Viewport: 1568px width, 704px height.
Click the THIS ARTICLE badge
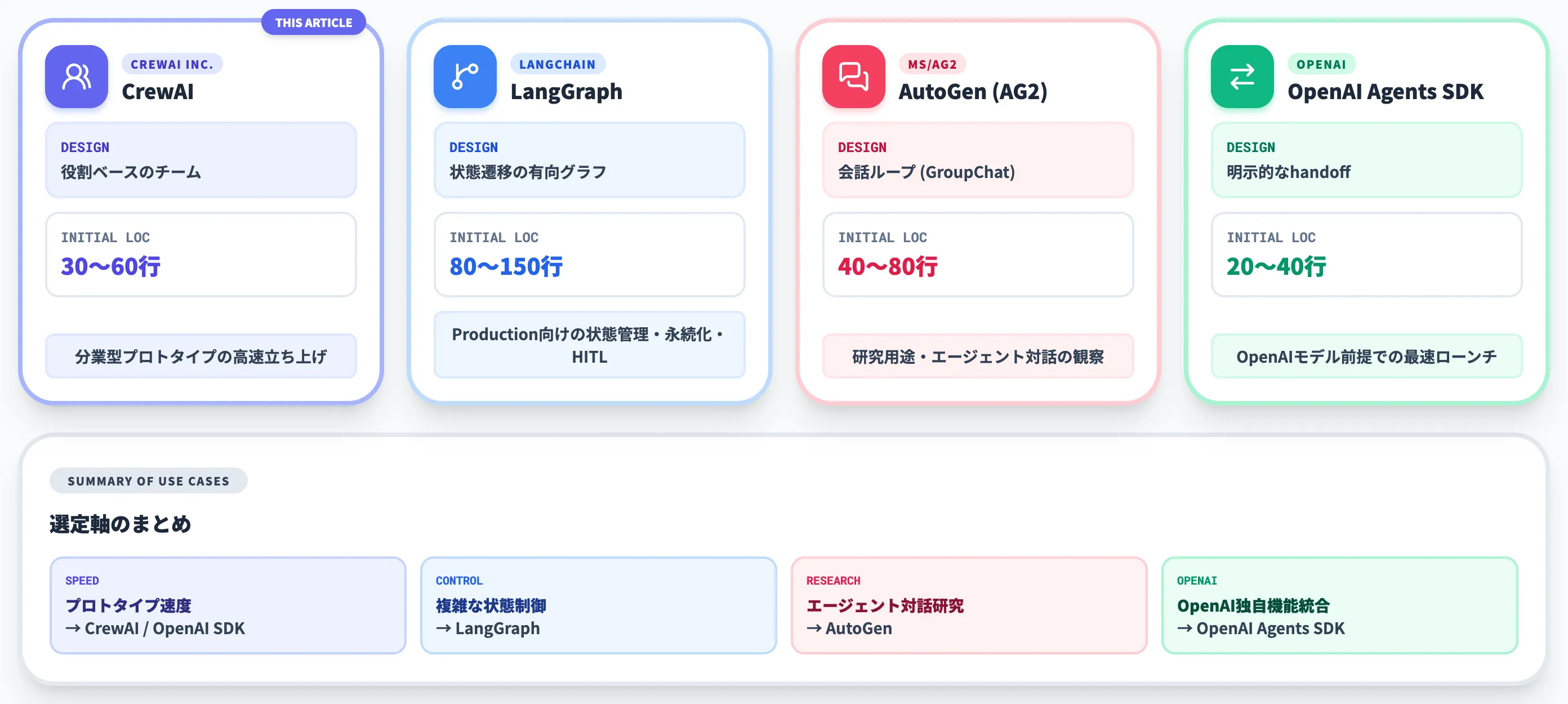[314, 23]
